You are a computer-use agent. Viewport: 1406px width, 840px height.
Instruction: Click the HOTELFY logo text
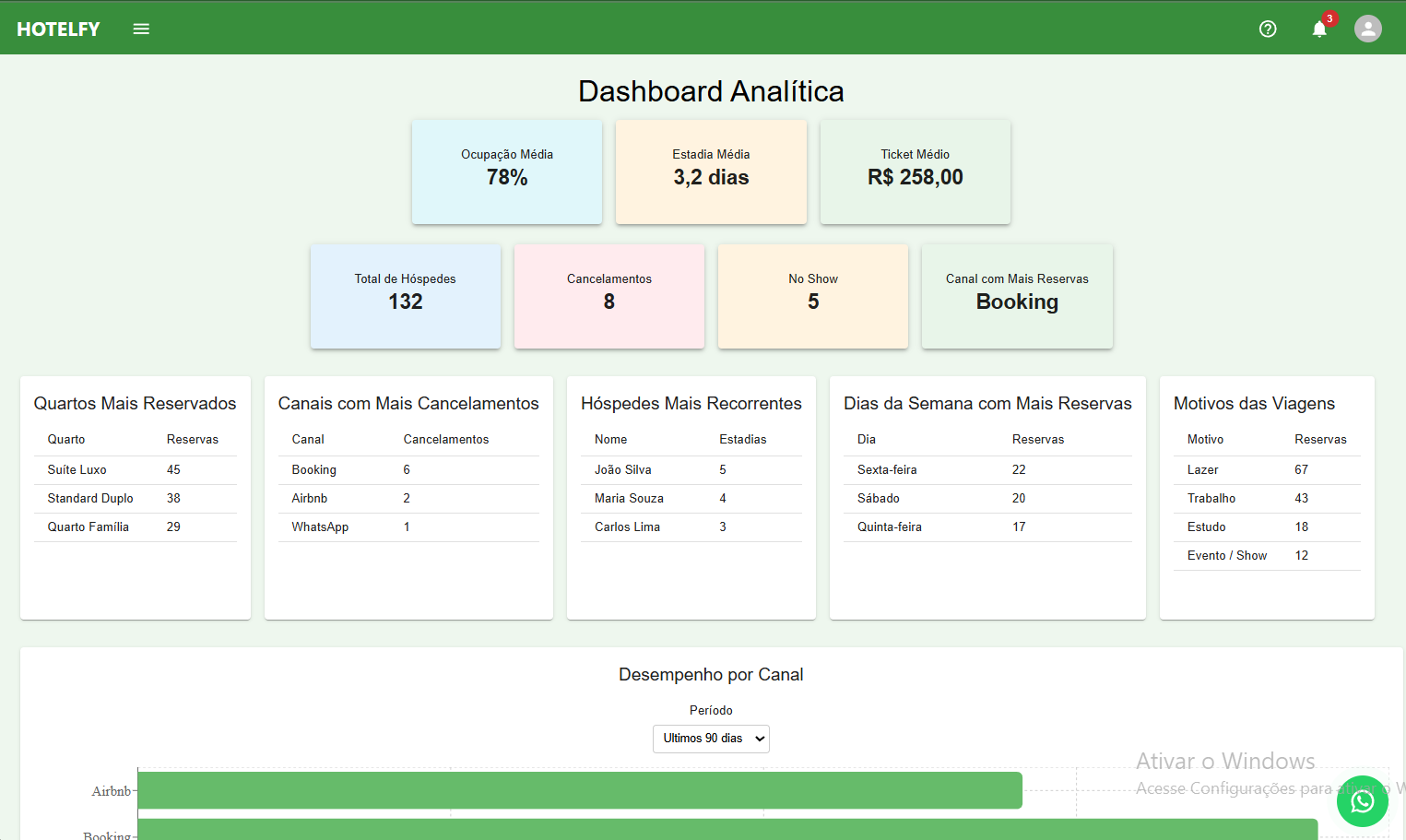pyautogui.click(x=58, y=29)
